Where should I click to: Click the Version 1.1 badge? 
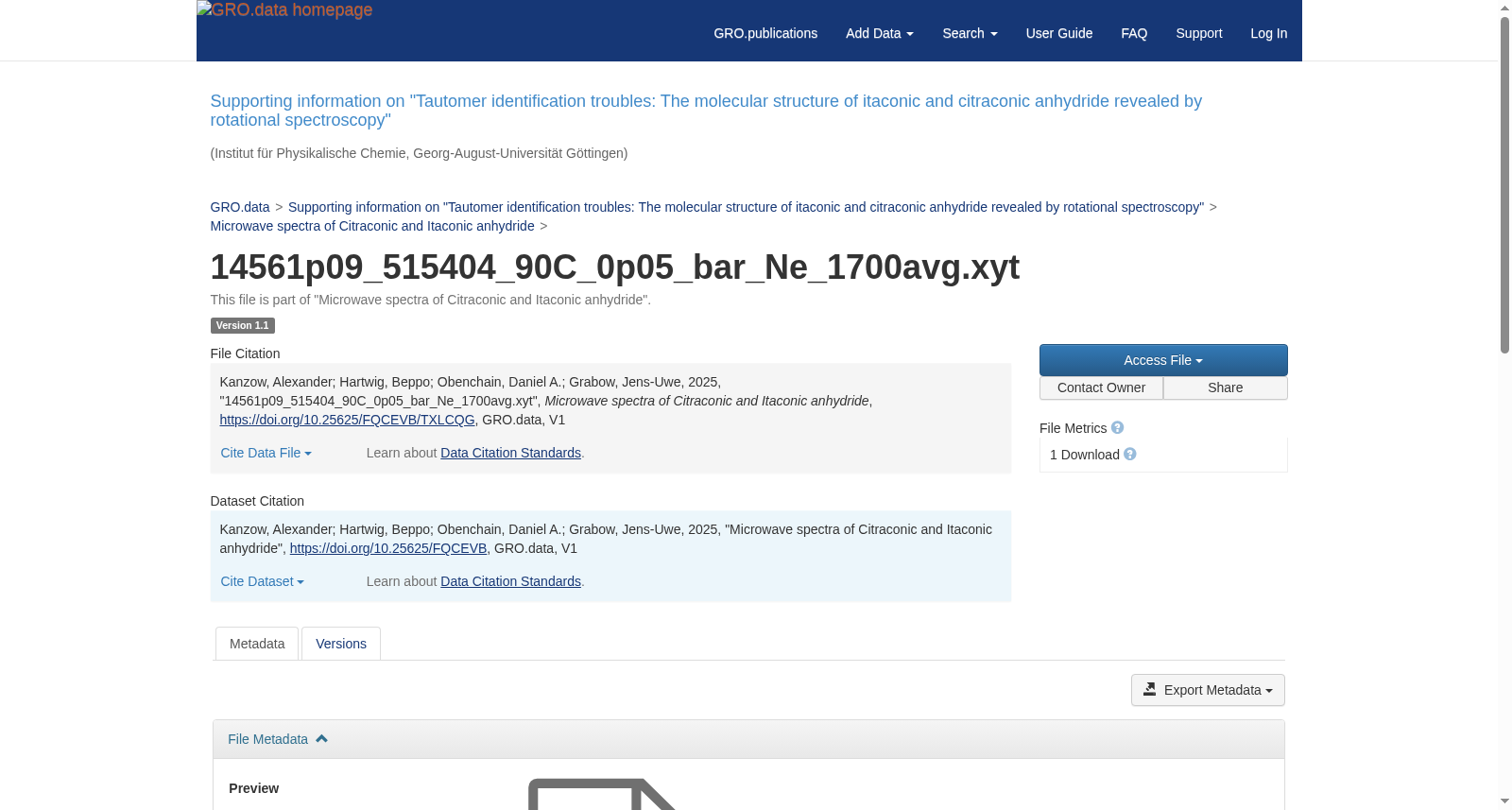click(x=242, y=325)
